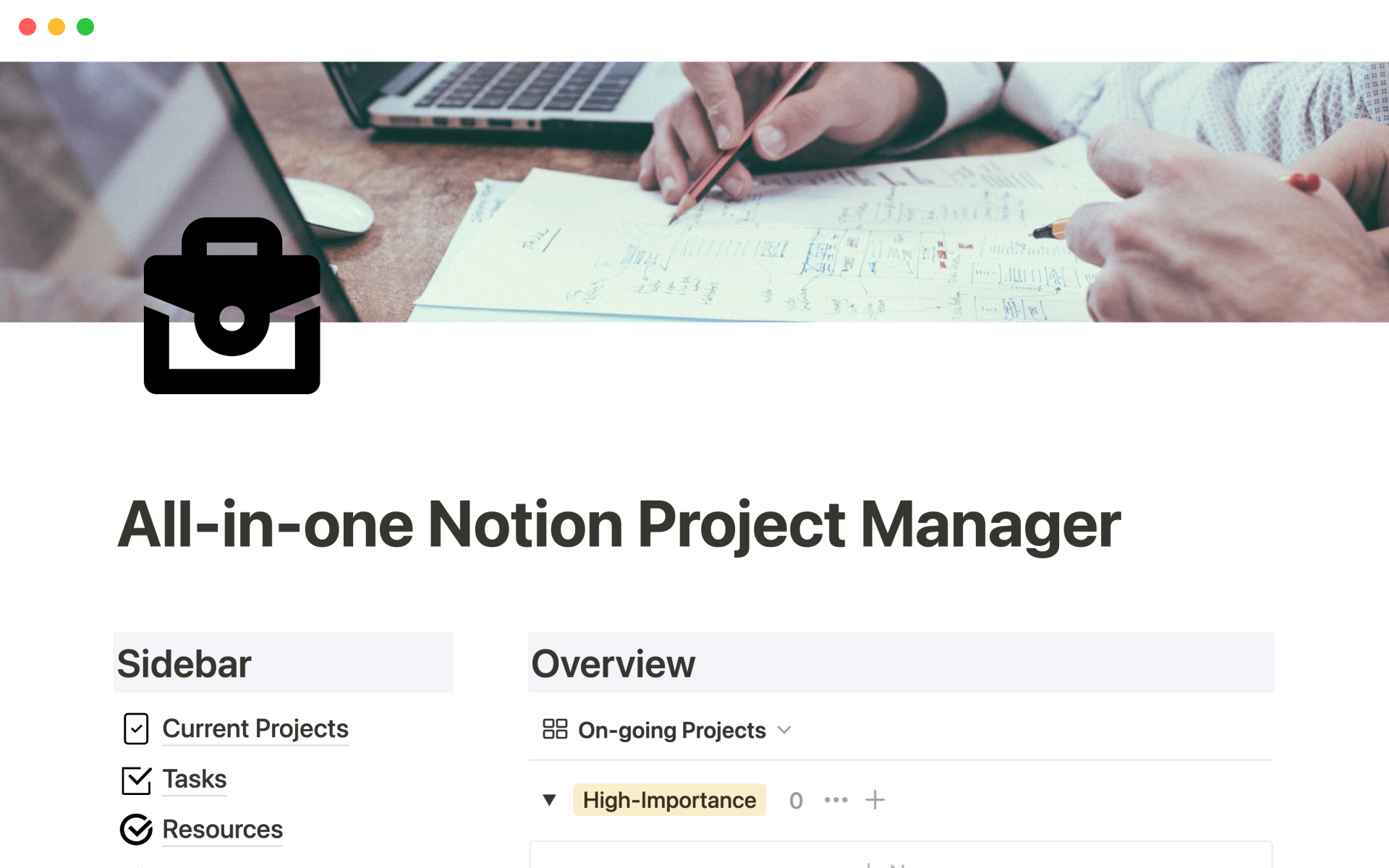Click the page cover image

(796, 188)
